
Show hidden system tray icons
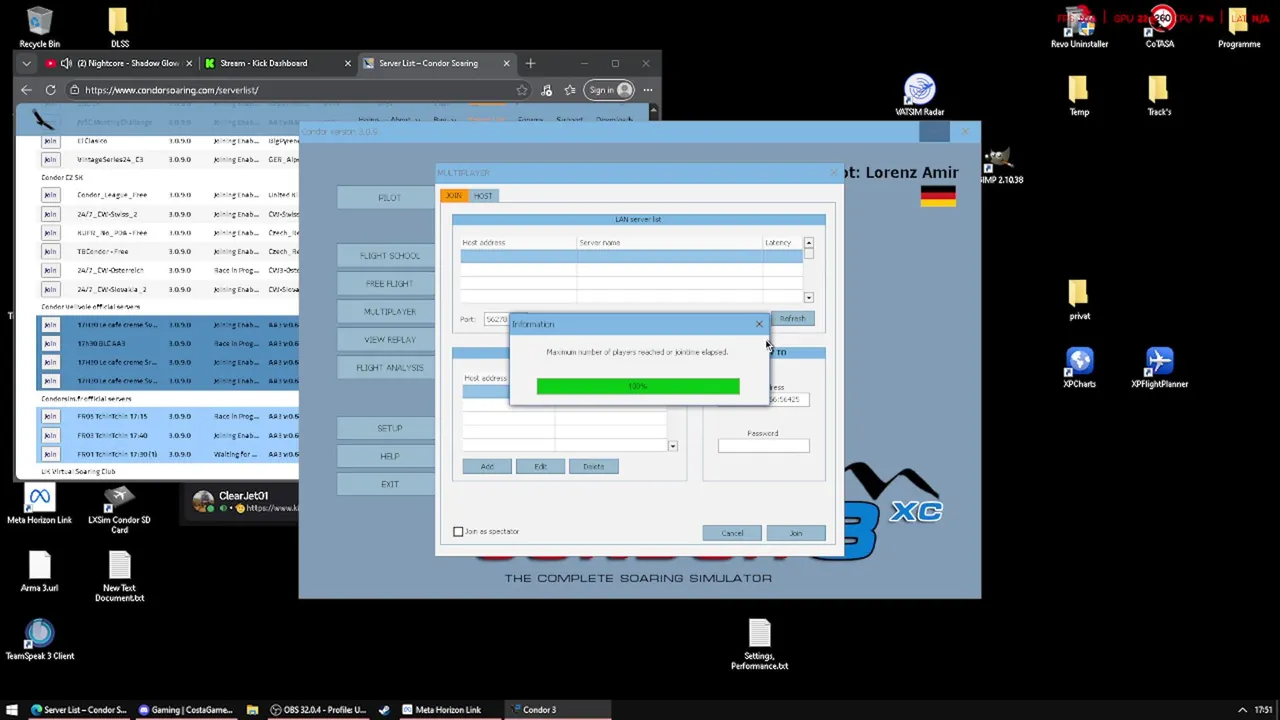click(1242, 710)
